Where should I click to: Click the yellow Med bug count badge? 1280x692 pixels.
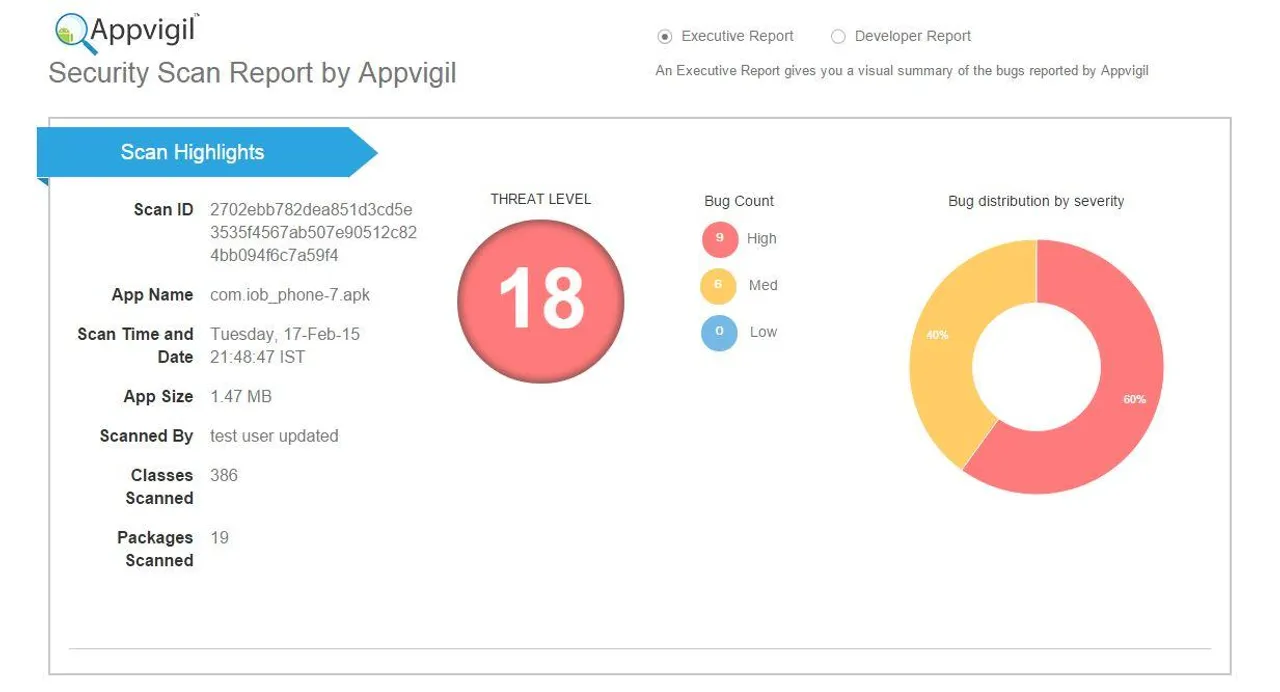click(x=719, y=285)
